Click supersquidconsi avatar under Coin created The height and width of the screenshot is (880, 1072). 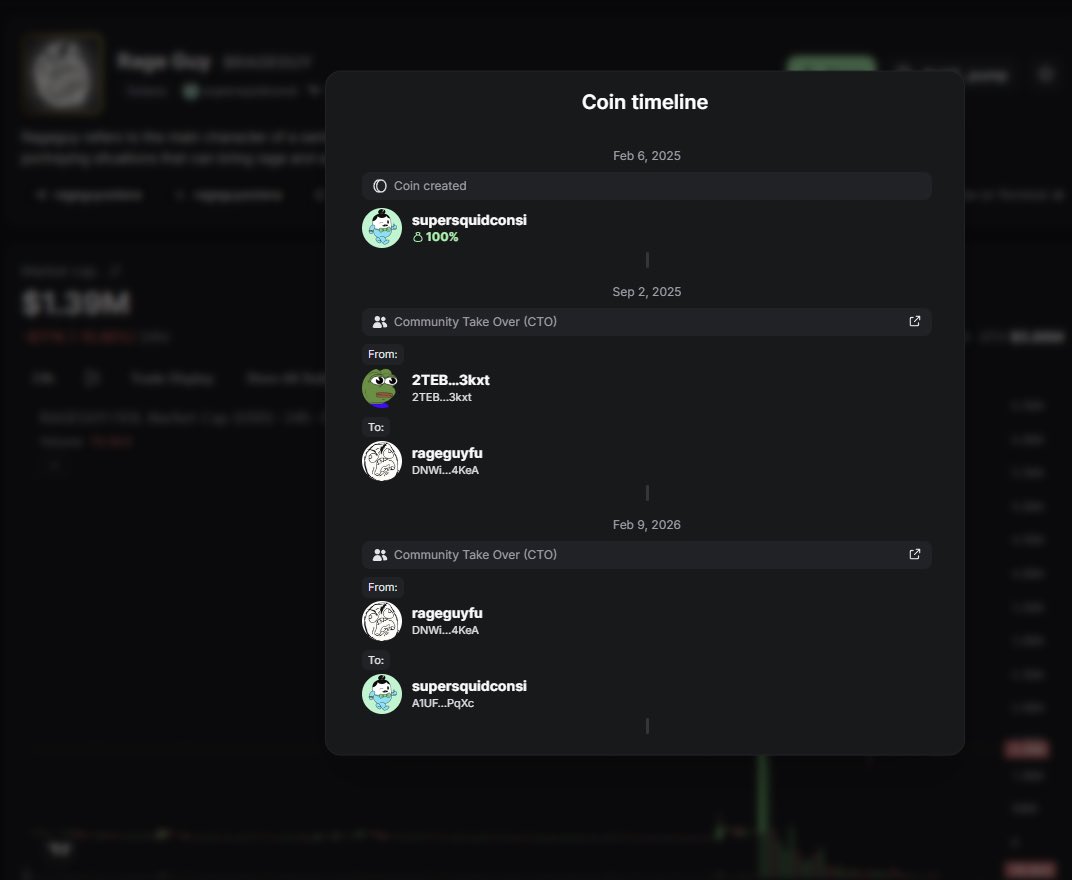click(x=381, y=228)
